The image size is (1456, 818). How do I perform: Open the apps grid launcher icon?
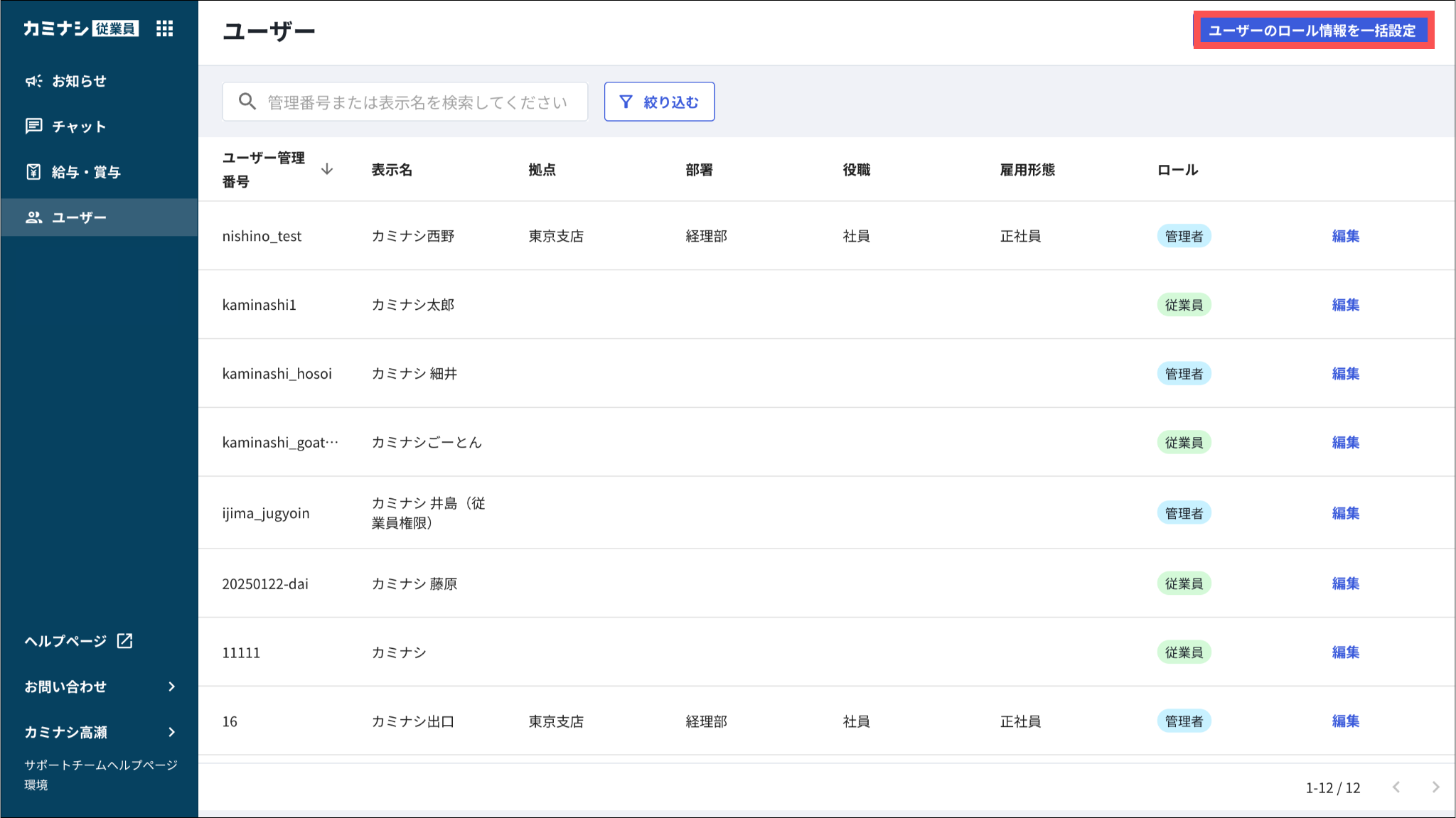click(164, 28)
